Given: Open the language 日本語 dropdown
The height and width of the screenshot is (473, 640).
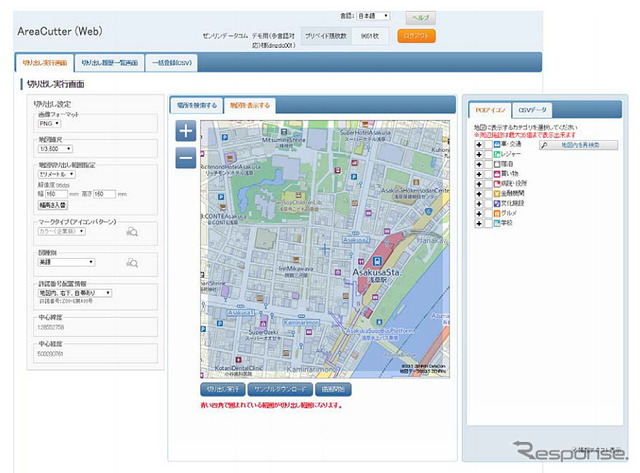Looking at the screenshot, I should coord(373,16).
